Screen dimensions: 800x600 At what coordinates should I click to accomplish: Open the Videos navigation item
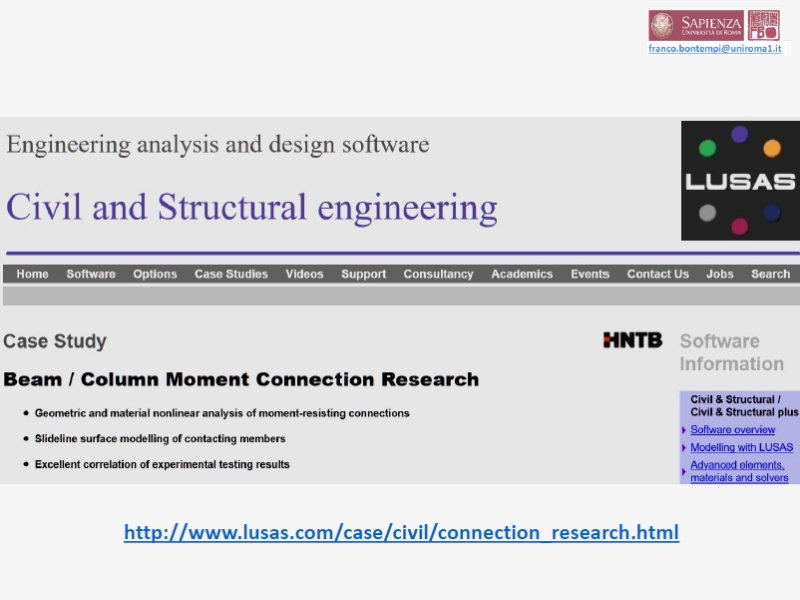coord(304,274)
